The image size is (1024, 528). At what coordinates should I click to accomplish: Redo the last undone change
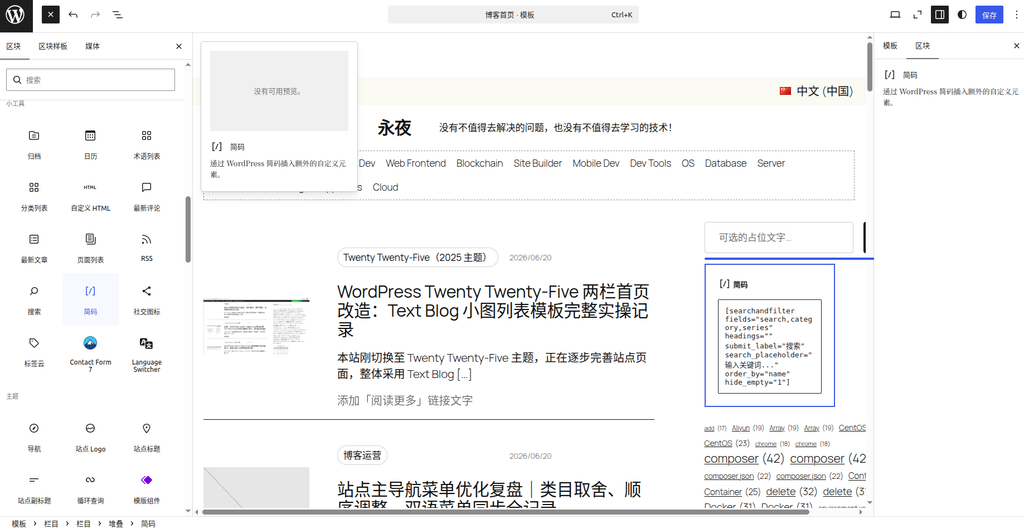pos(95,14)
